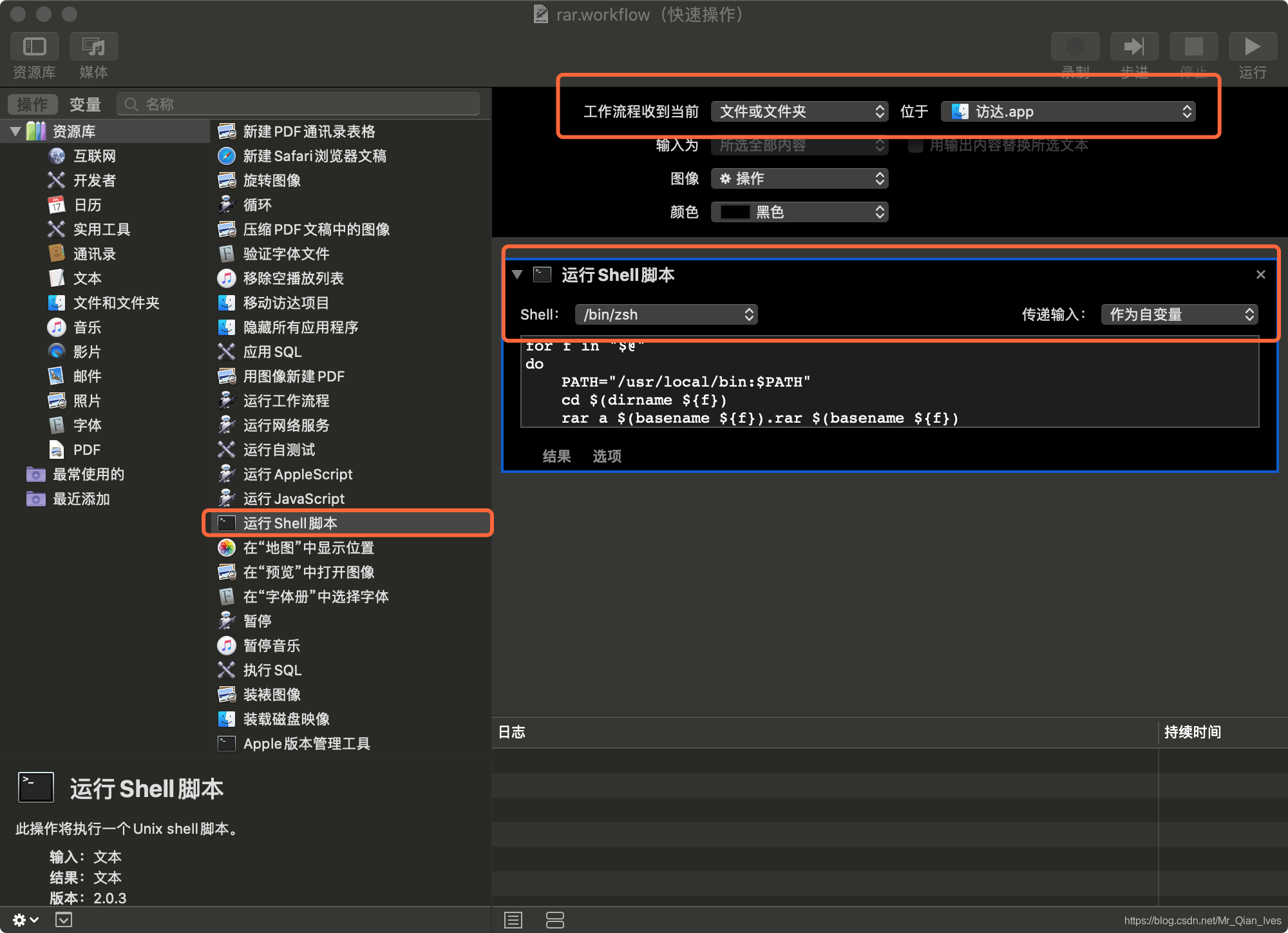Click the Record button in toolbar

(x=1075, y=46)
